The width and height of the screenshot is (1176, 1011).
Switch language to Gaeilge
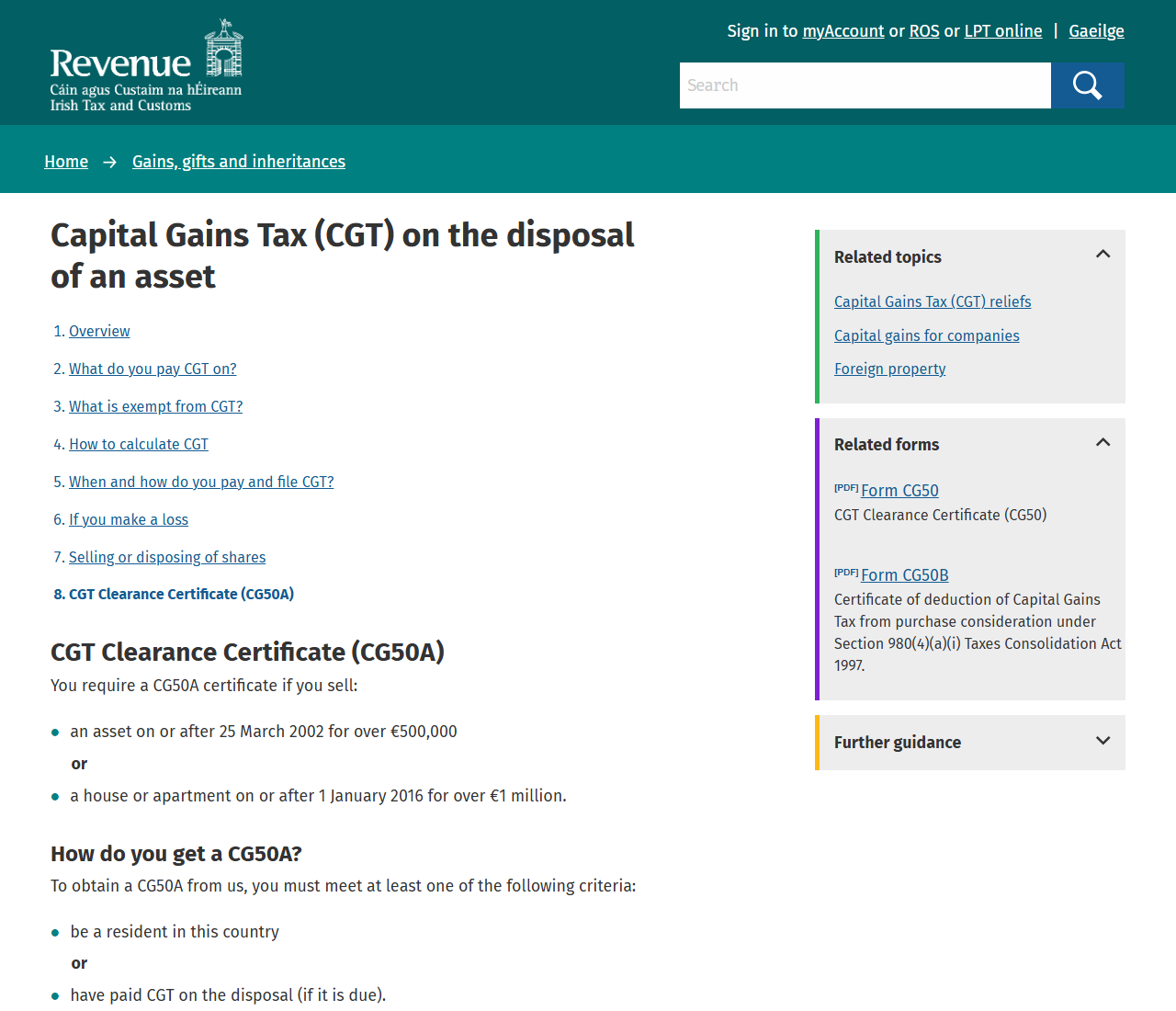1097,31
